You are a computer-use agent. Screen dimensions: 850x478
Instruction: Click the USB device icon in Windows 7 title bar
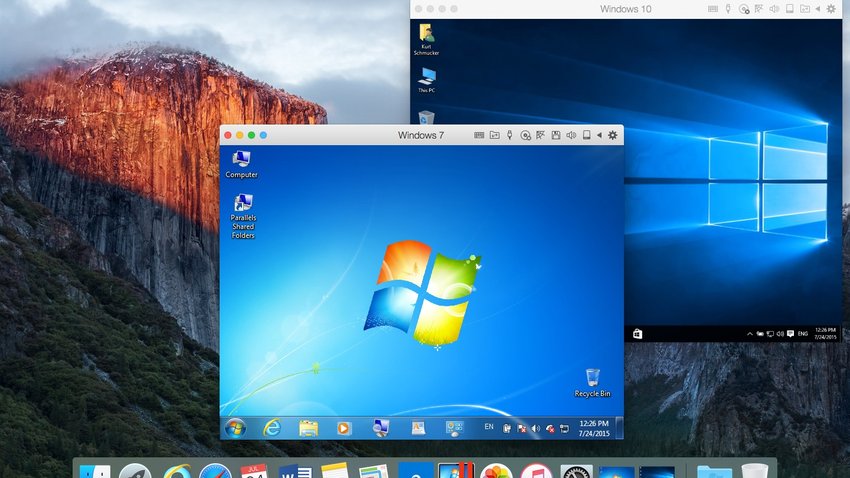pos(510,135)
